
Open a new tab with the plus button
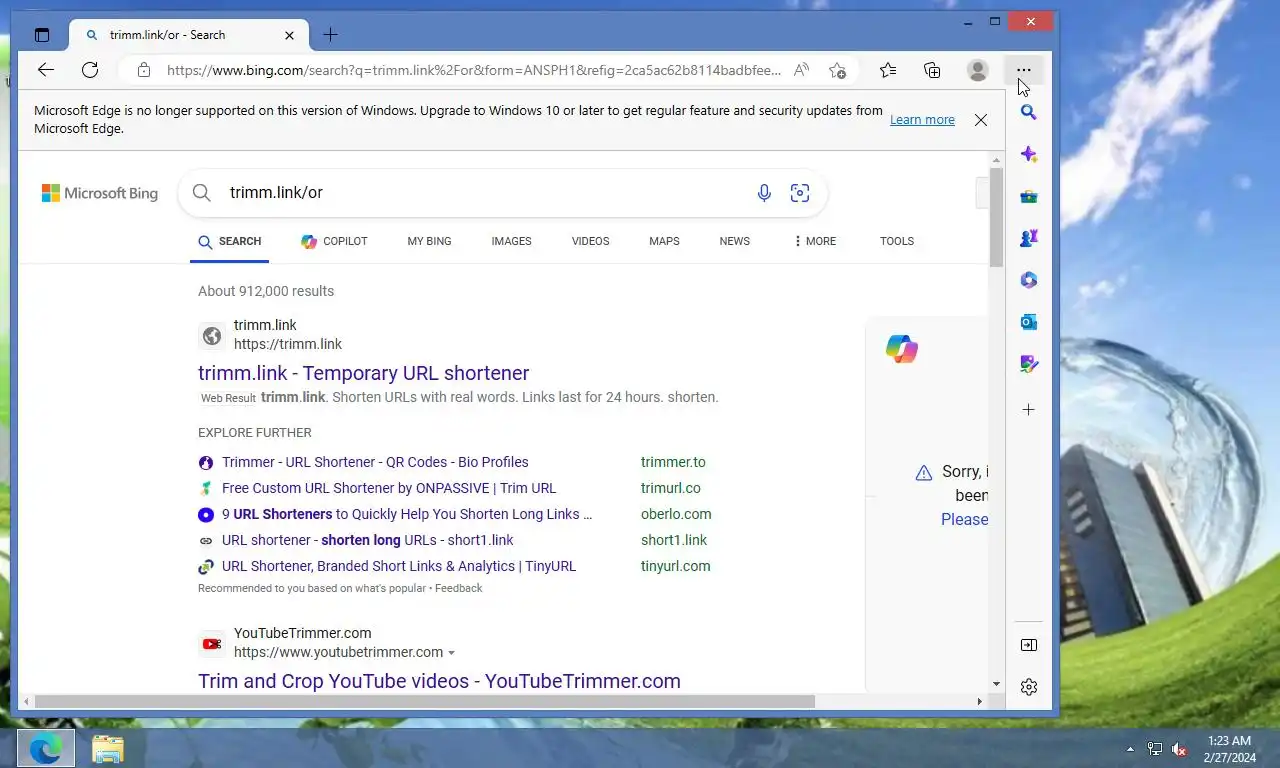330,35
